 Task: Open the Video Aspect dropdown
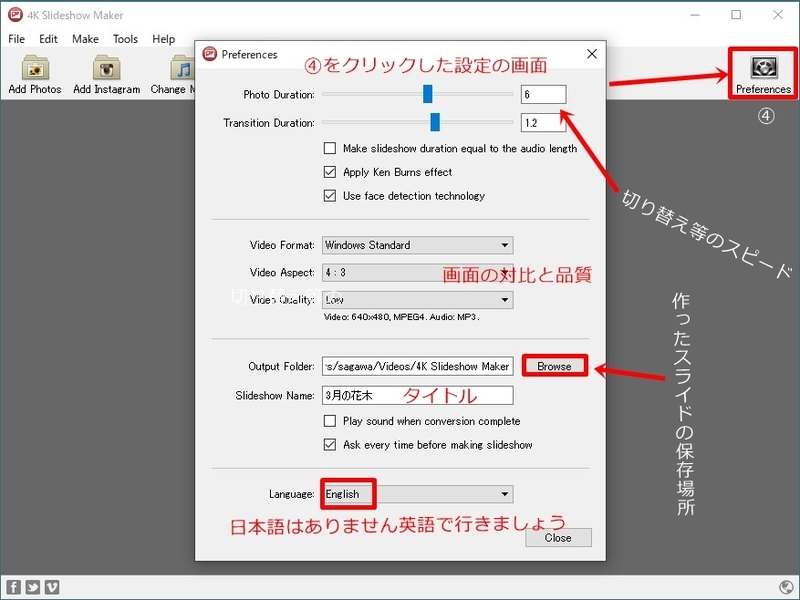(x=417, y=272)
